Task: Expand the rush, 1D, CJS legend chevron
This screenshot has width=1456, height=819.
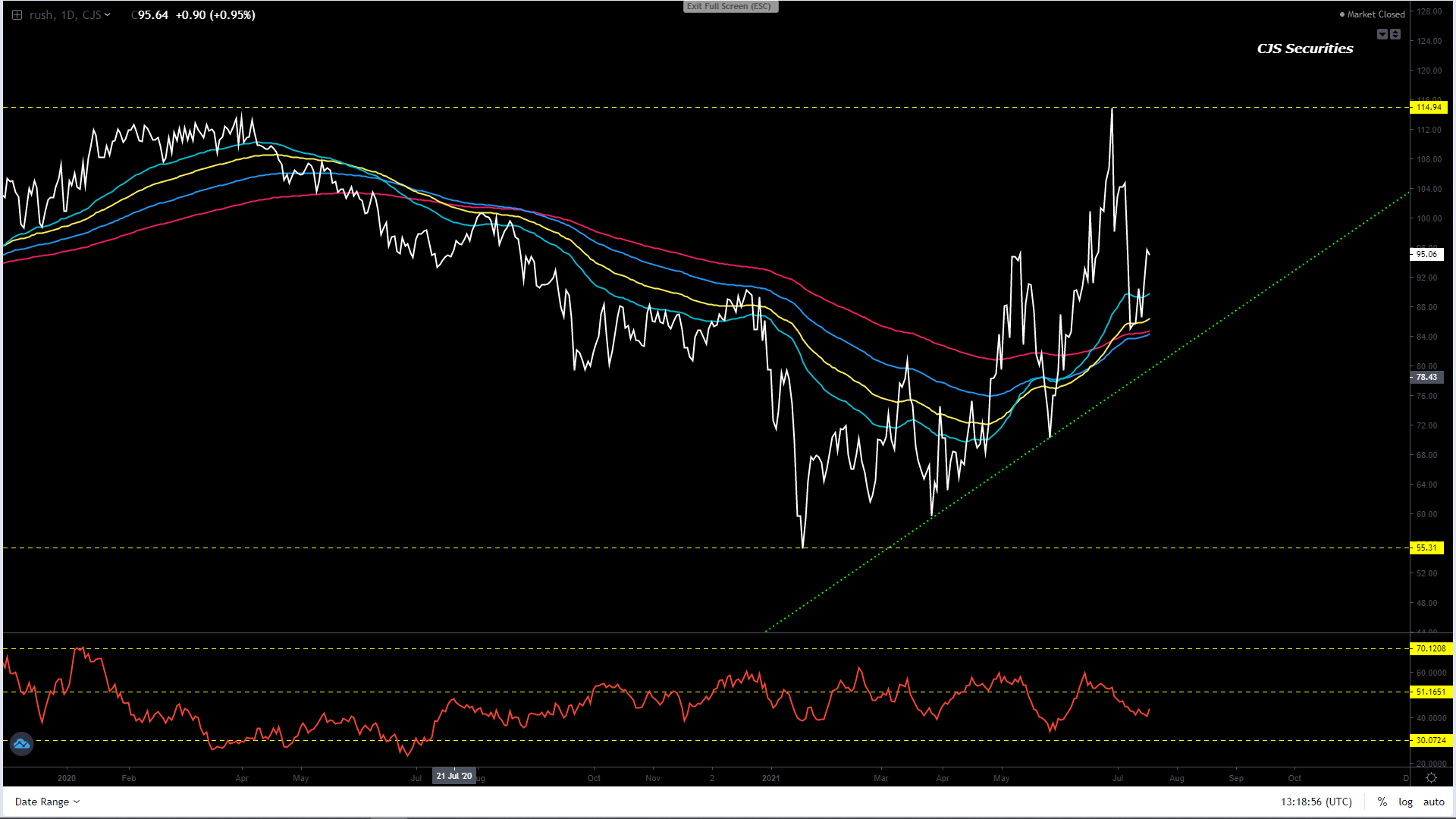Action: click(x=108, y=14)
